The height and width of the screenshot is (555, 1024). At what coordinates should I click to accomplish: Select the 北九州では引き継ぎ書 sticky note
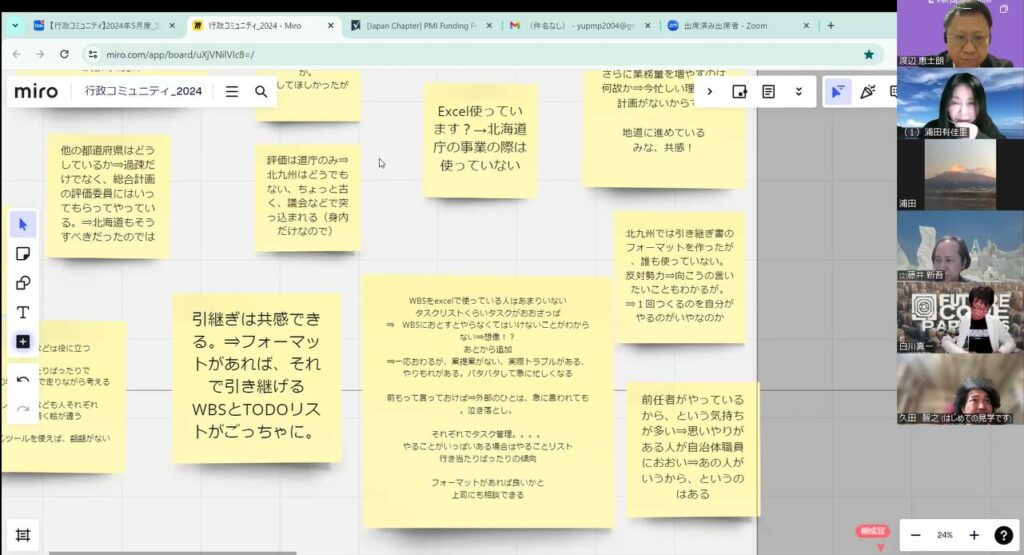click(x=679, y=277)
